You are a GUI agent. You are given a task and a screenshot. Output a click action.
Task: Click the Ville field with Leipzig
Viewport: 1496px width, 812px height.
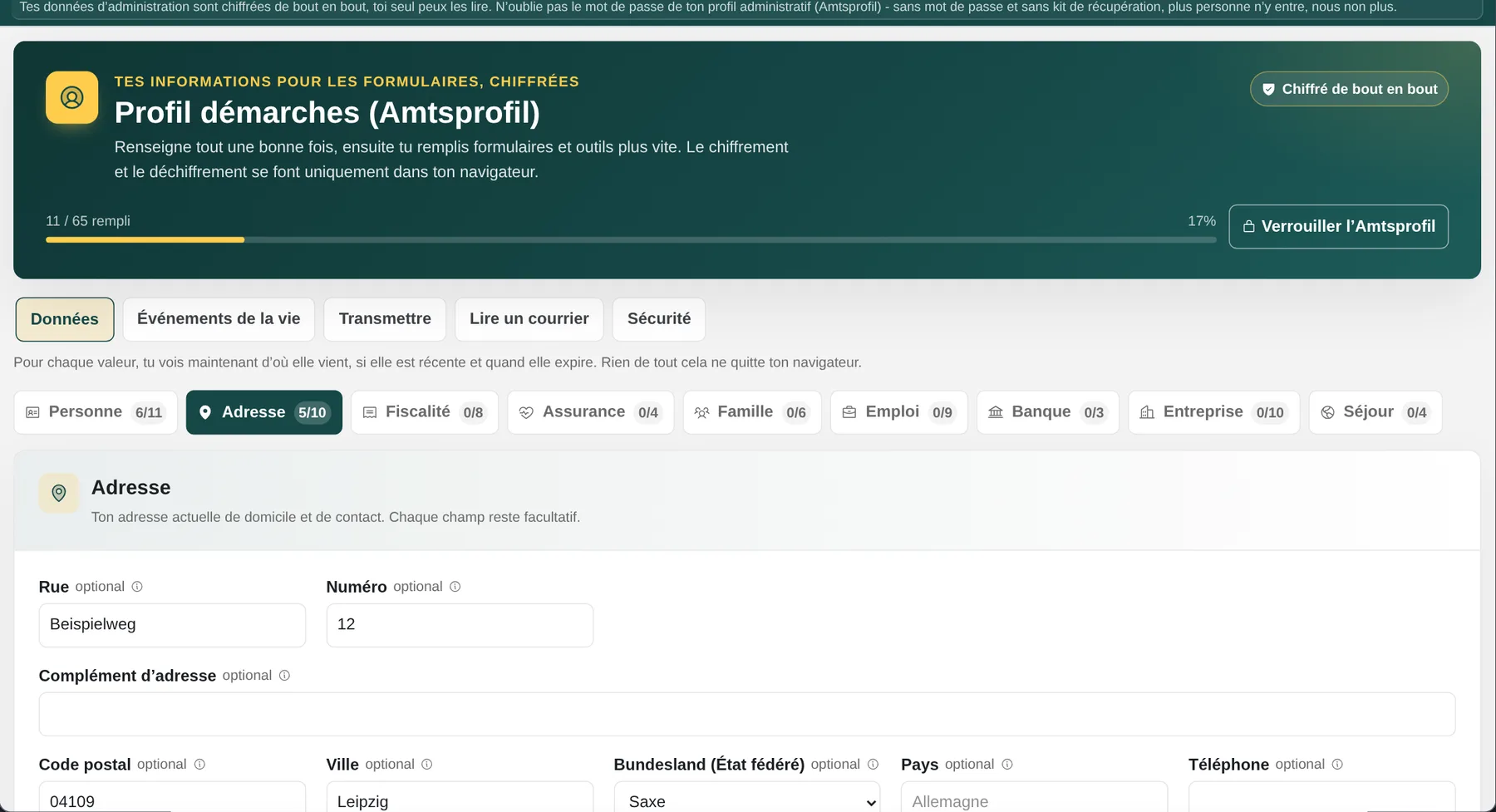click(460, 798)
